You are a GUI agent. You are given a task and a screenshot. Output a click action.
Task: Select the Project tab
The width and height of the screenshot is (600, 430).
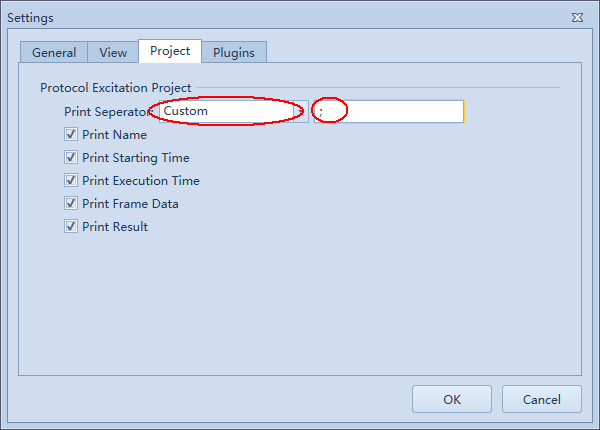tap(170, 51)
